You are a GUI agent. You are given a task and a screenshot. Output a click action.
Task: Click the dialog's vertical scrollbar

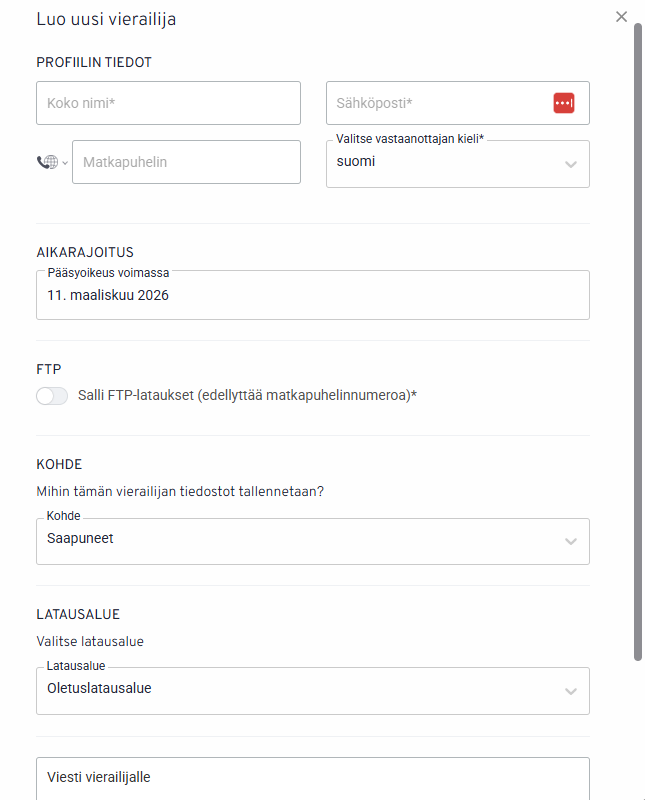coord(638,340)
